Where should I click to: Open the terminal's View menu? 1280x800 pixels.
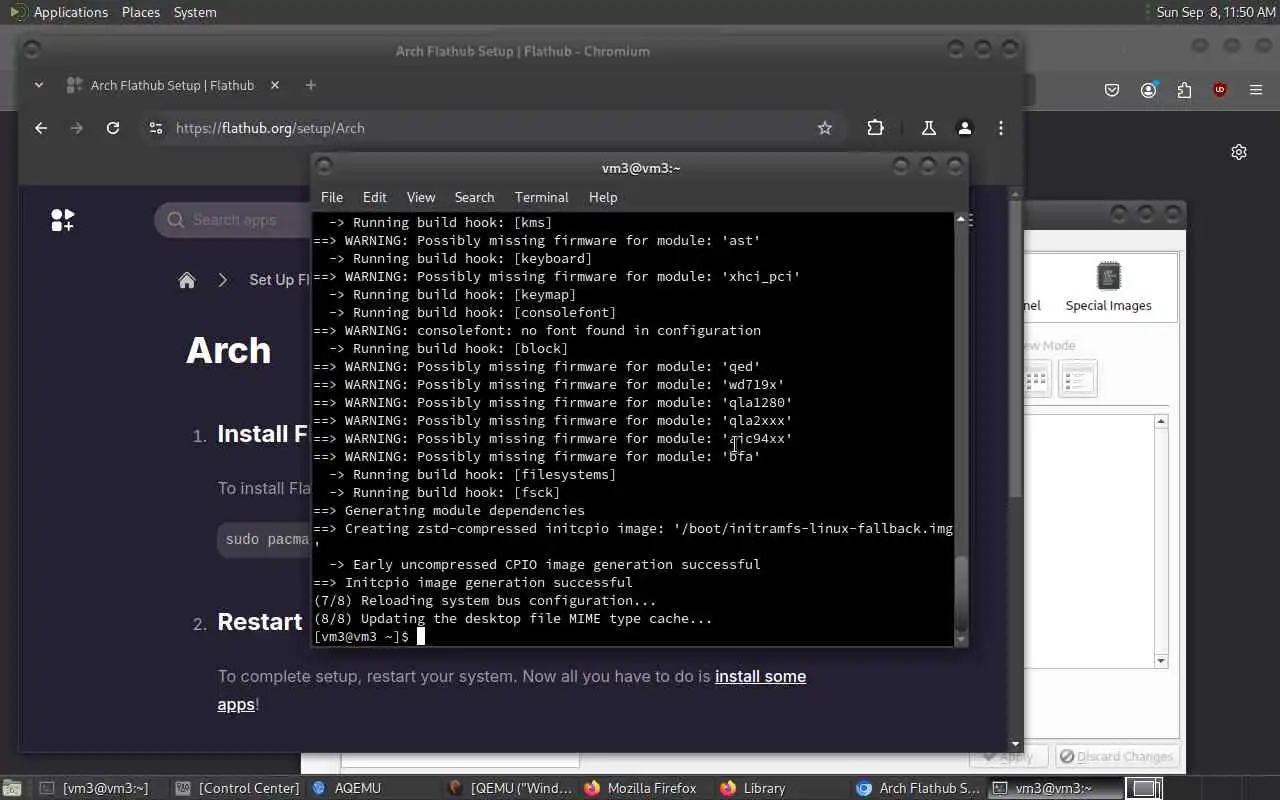(x=420, y=197)
